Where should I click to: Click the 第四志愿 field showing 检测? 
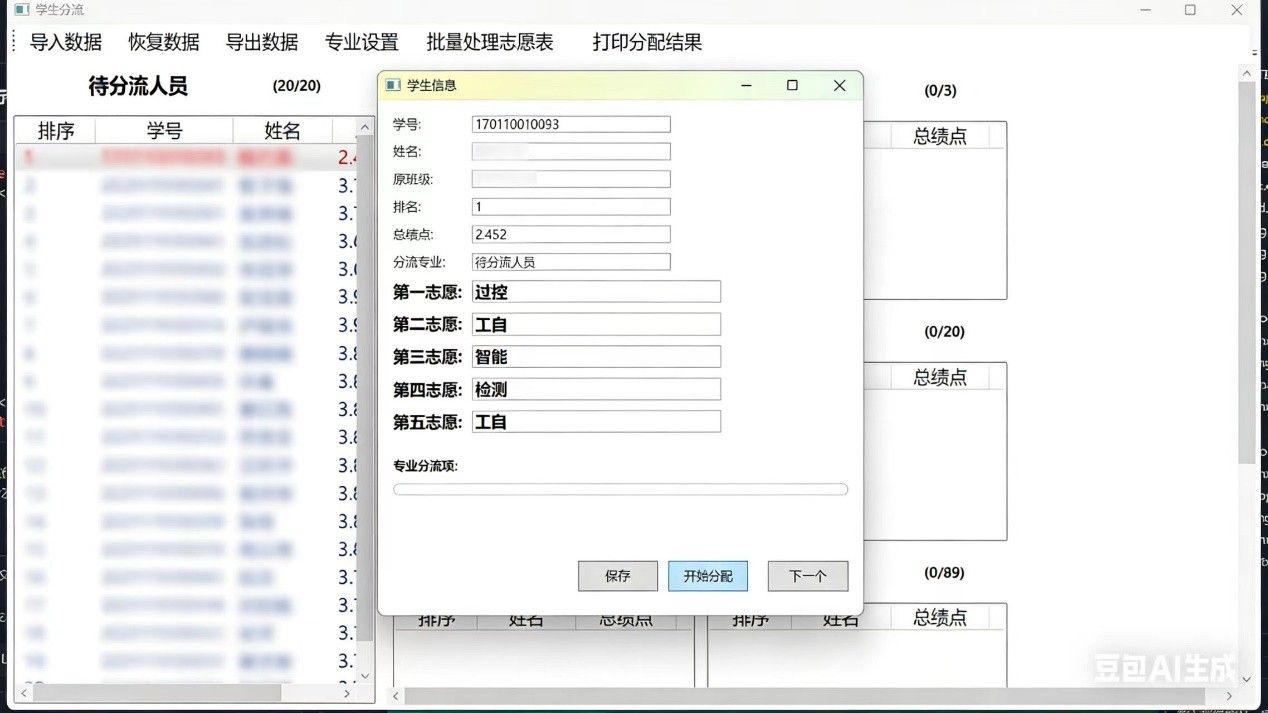click(596, 389)
